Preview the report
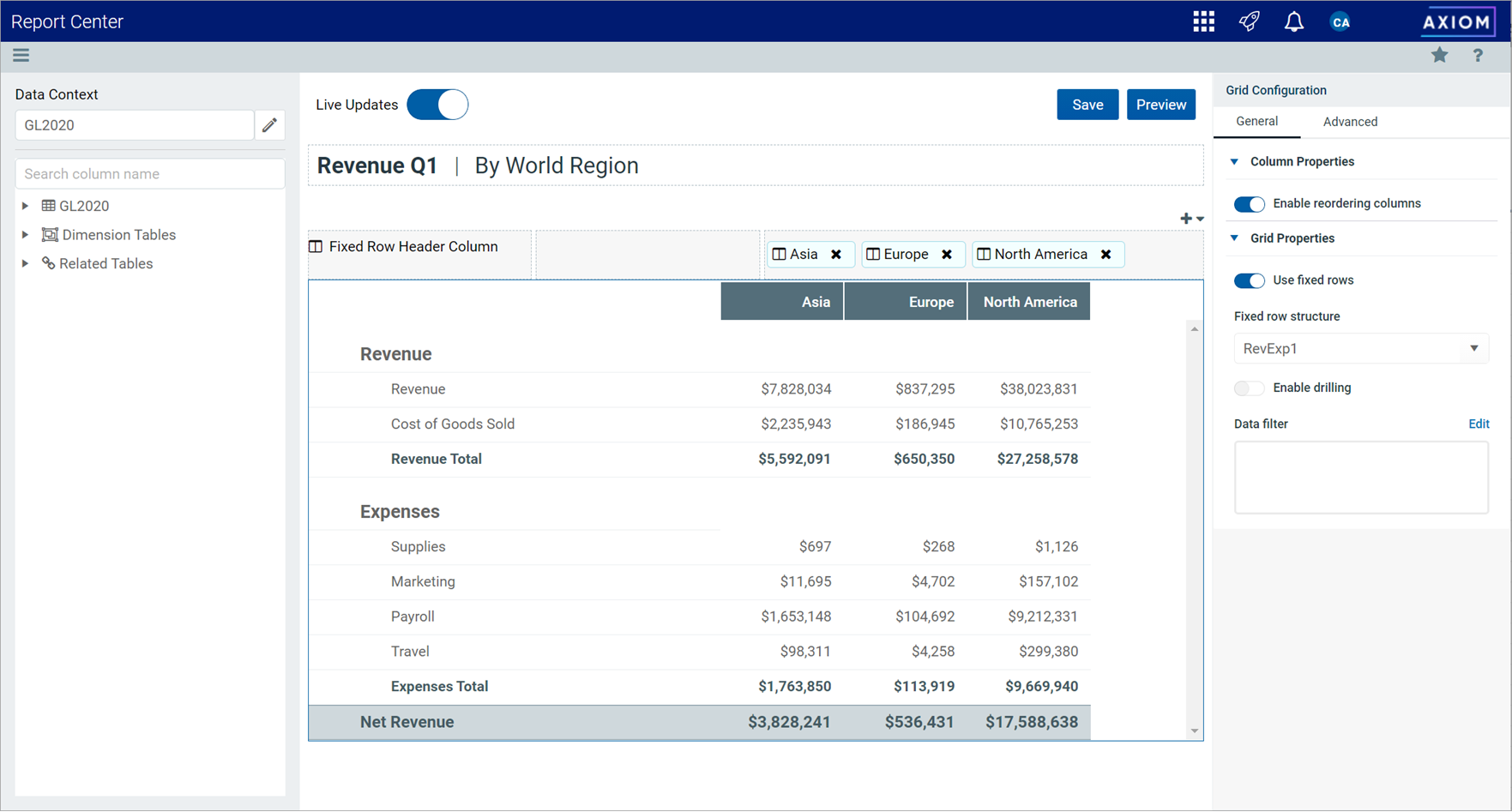This screenshot has width=1512, height=812. 1160,105
